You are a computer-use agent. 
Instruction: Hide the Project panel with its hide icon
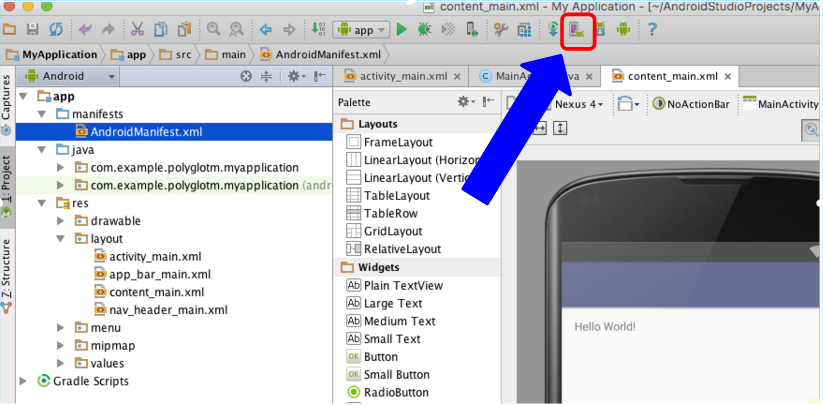click(320, 77)
